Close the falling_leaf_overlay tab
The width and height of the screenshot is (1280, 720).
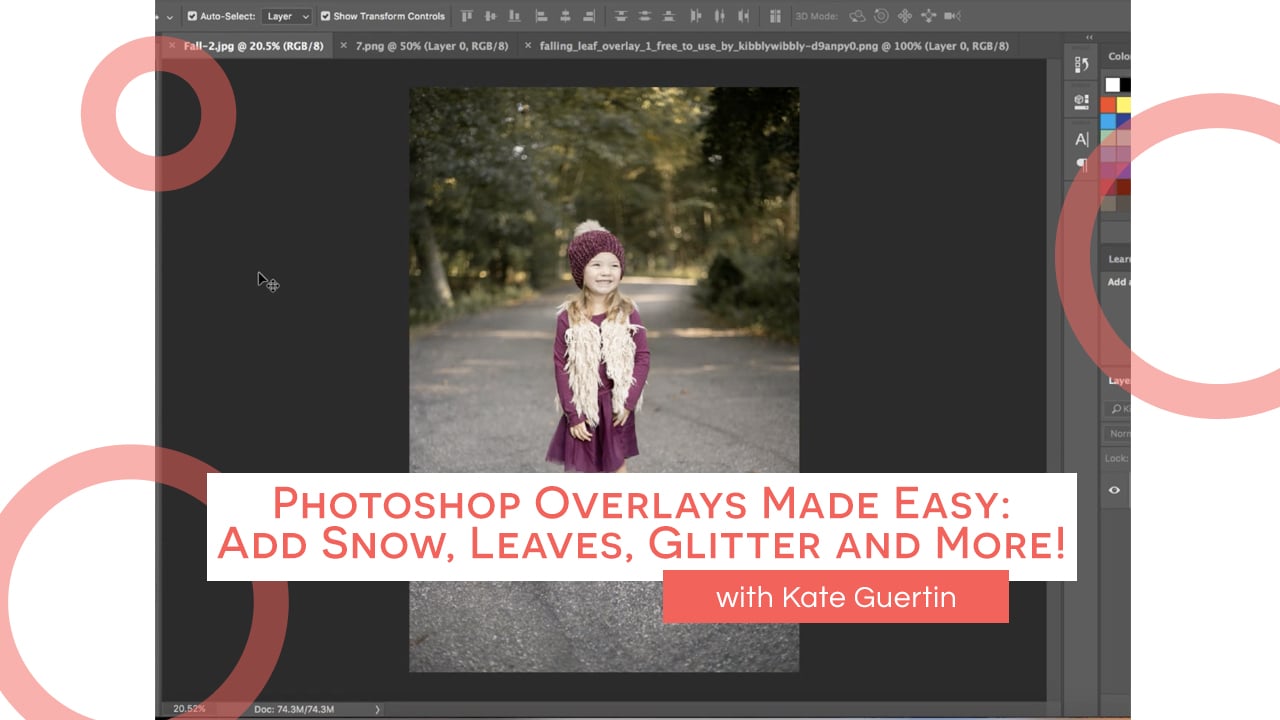coord(528,46)
